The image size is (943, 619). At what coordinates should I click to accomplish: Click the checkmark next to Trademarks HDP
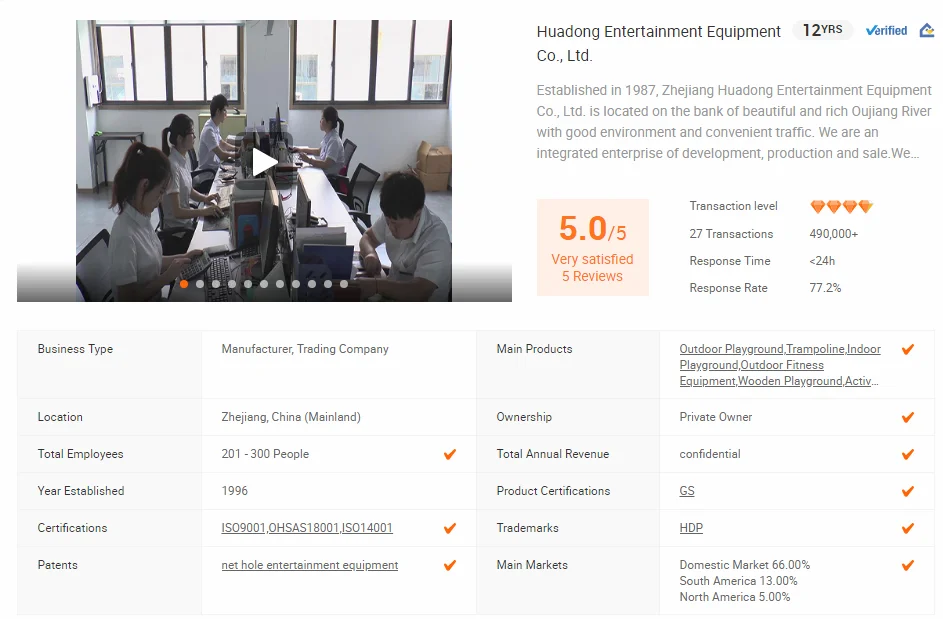pyautogui.click(x=908, y=528)
